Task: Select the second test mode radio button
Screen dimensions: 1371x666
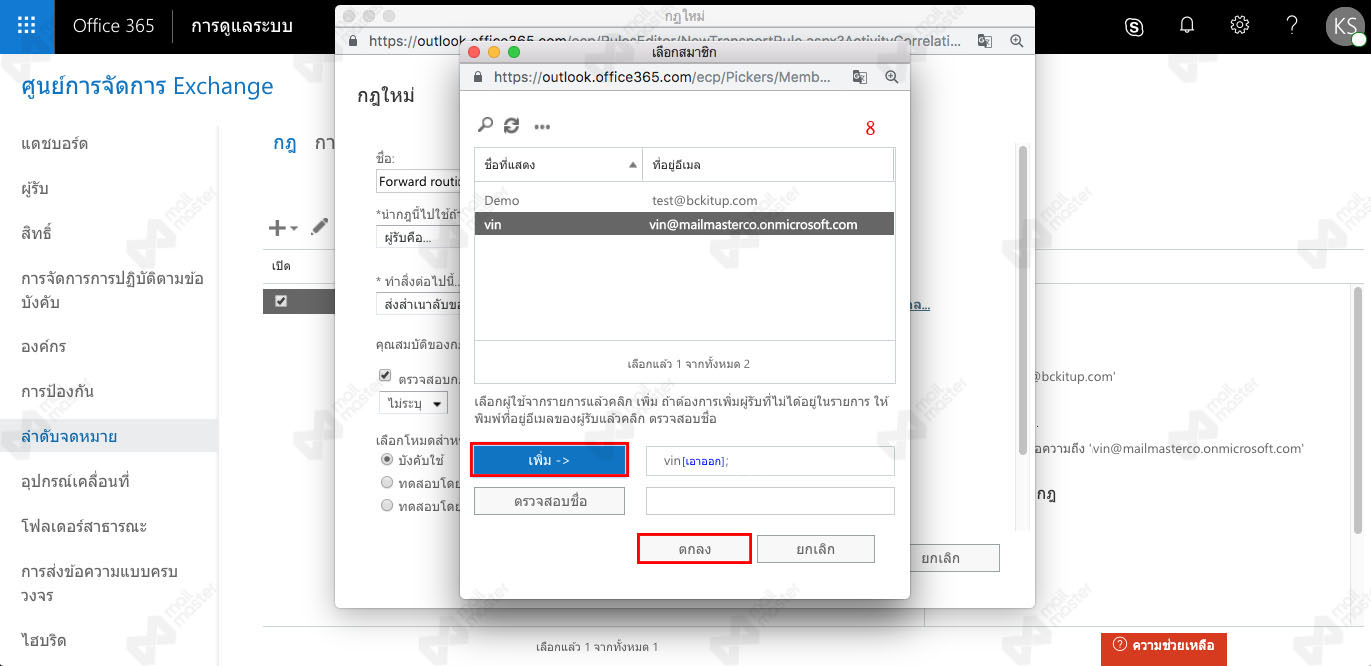Action: tap(387, 483)
